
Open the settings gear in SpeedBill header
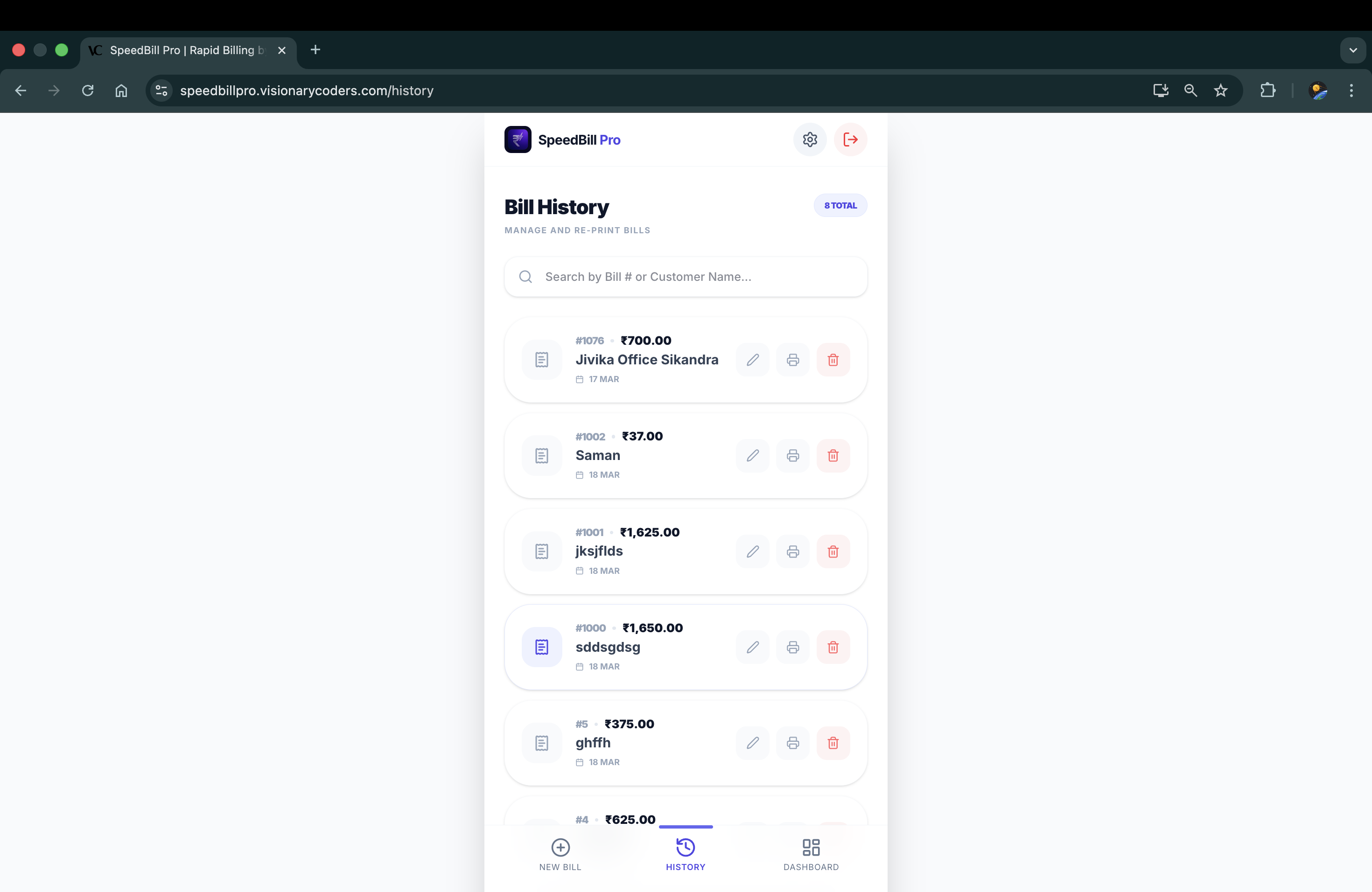(809, 139)
